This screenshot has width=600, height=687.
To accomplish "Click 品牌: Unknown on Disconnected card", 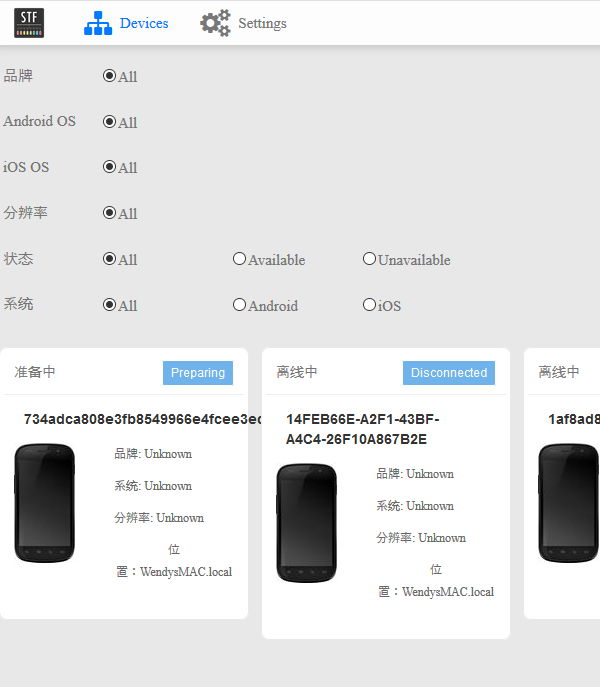I will (415, 474).
